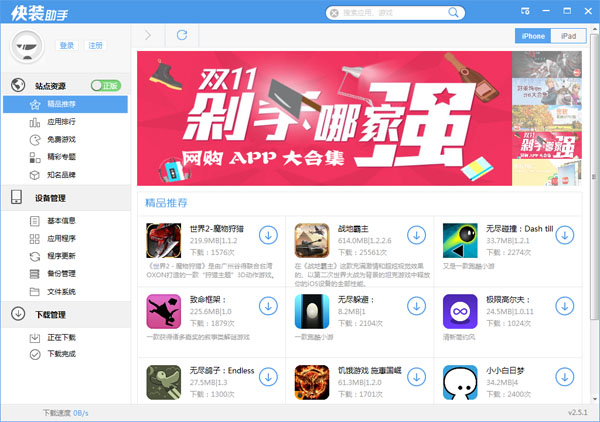Image resolution: width=600 pixels, height=422 pixels.
Task: Open 应用程序 applications list
Action: [x=61, y=238]
